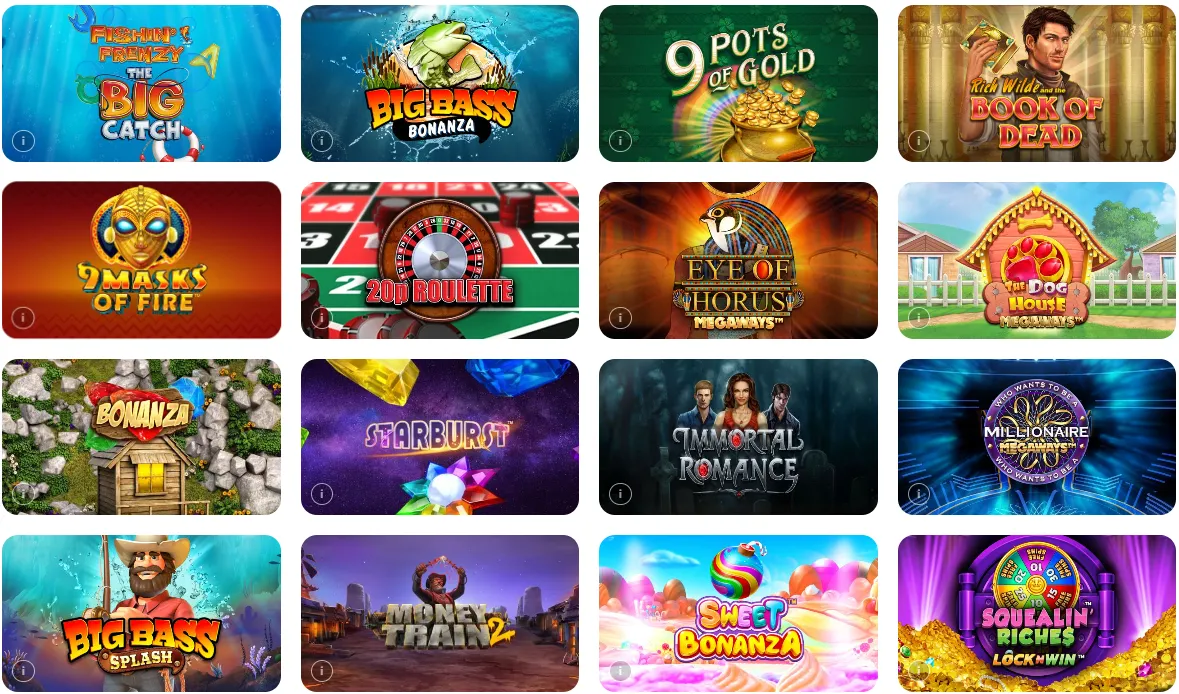The height and width of the screenshot is (694, 1179).
Task: Click info icon on Starburst tile
Action: [x=322, y=494]
